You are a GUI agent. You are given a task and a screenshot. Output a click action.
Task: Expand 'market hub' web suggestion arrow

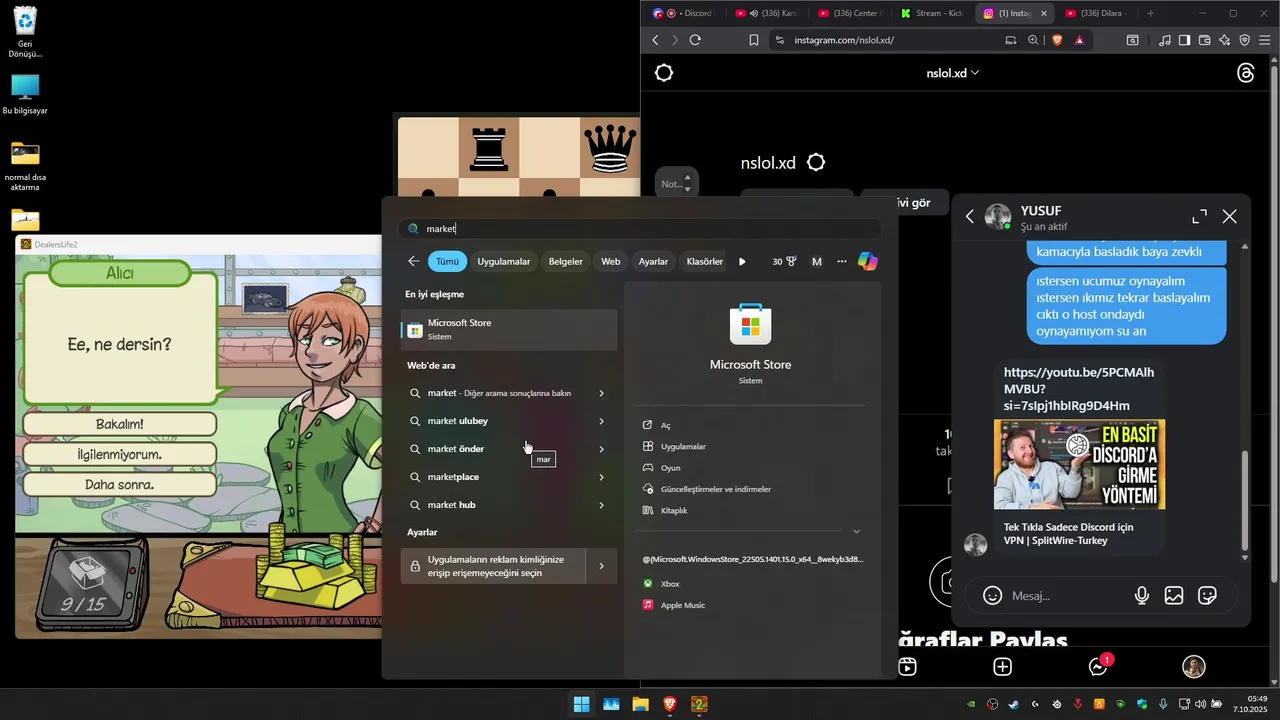[x=601, y=505]
